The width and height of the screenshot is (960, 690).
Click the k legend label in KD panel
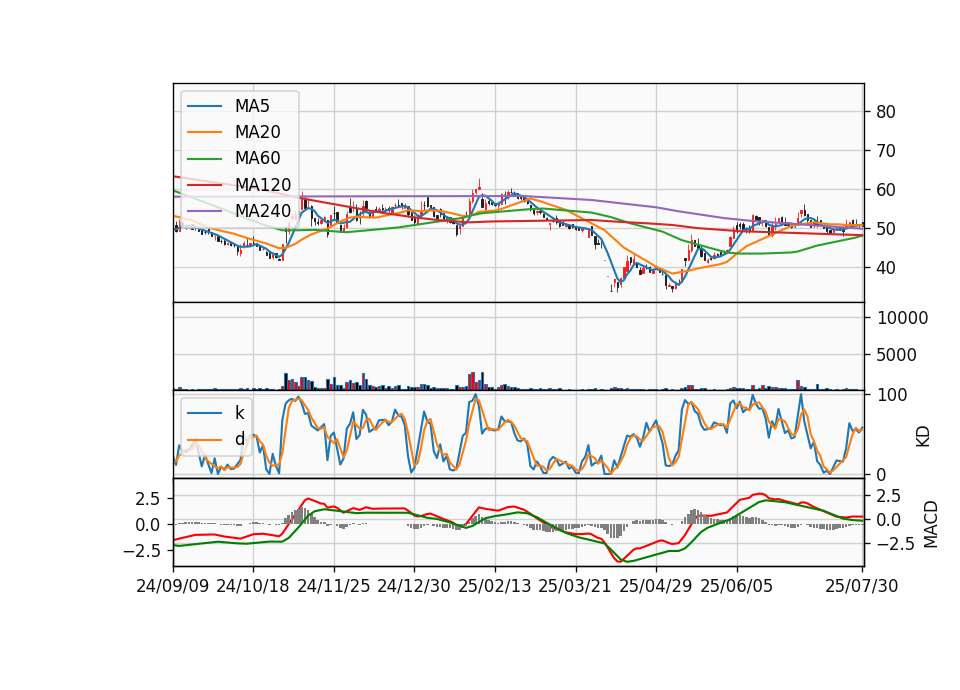pyautogui.click(x=239, y=413)
